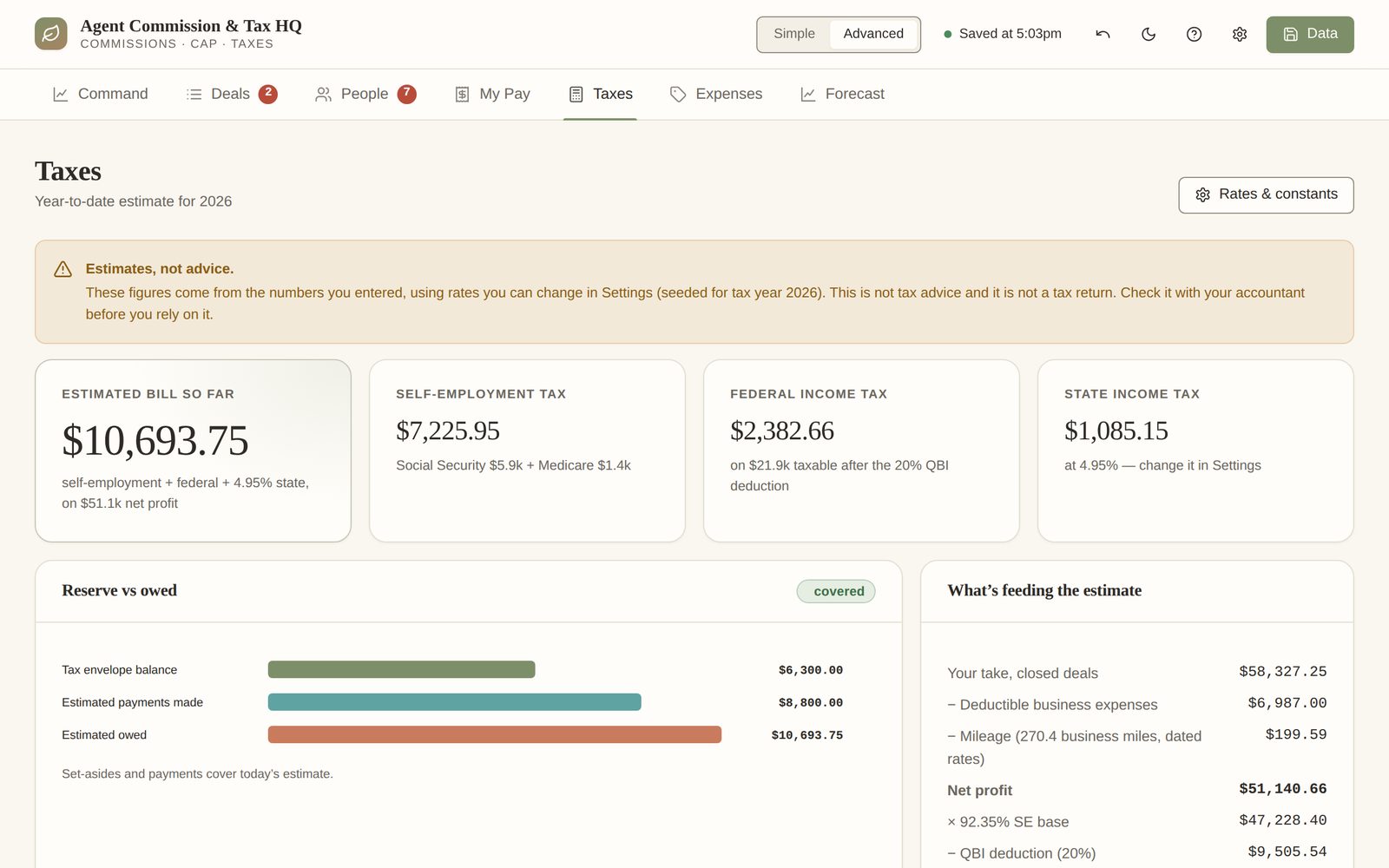Open the Data button

1310,34
